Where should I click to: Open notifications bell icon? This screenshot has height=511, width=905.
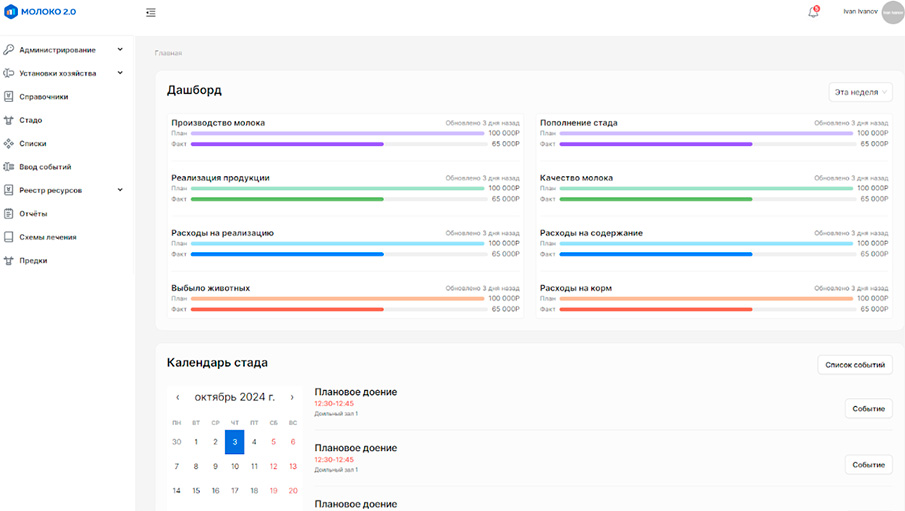[x=813, y=12]
